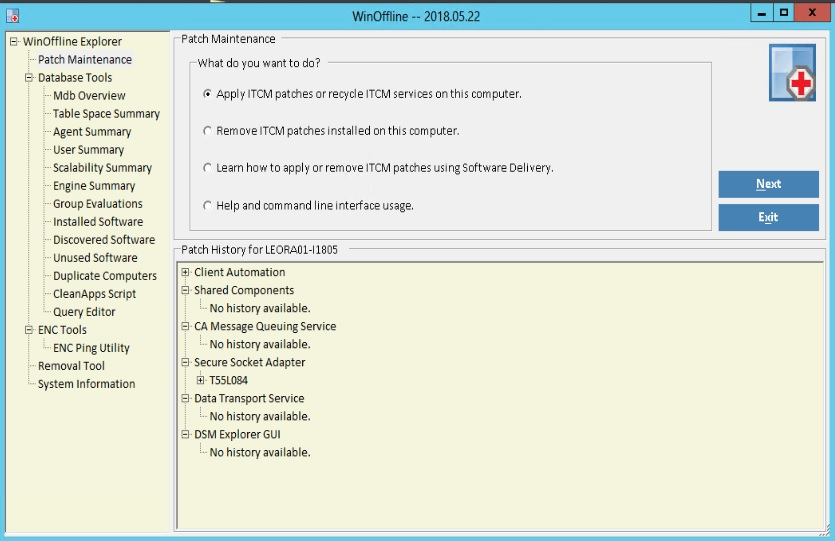835x541 pixels.
Task: Expand the Client Automation history node
Action: tap(186, 272)
